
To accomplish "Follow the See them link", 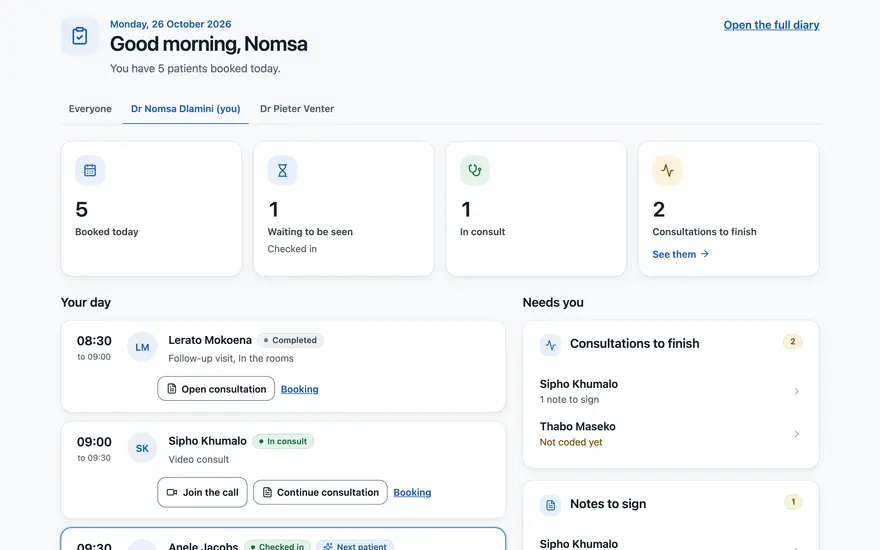I will (x=680, y=254).
